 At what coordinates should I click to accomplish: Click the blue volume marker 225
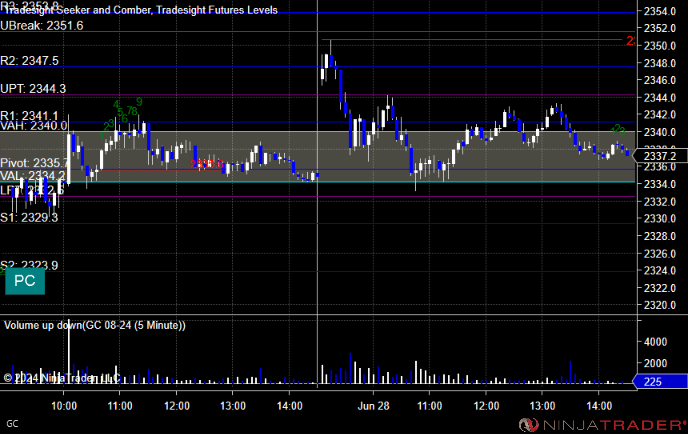pos(660,382)
